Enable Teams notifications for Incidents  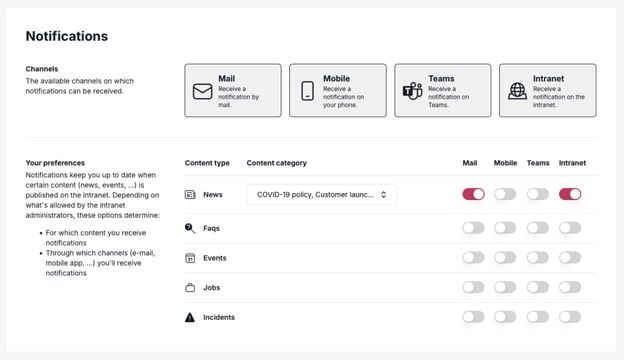coord(538,317)
